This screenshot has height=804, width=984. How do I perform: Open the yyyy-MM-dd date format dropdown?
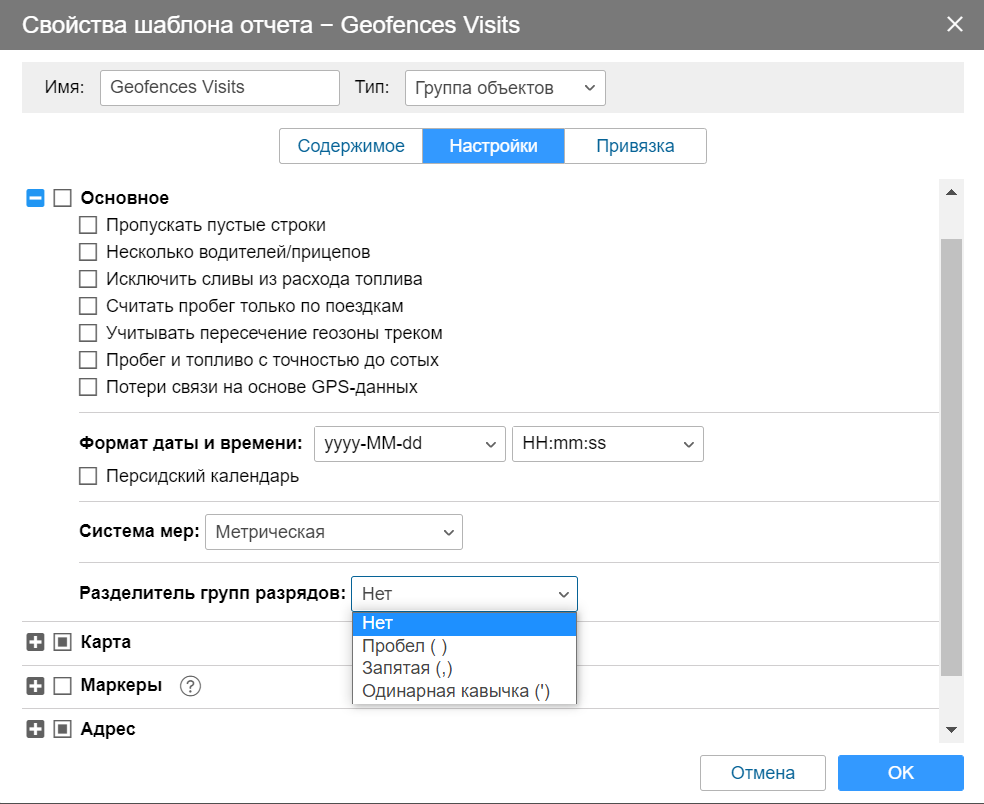pyautogui.click(x=409, y=444)
